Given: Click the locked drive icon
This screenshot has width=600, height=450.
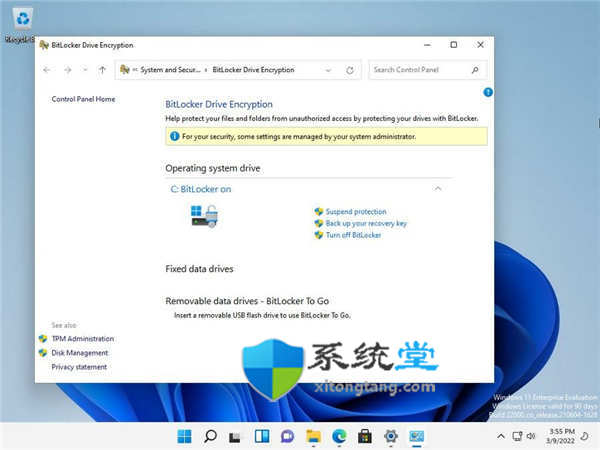Looking at the screenshot, I should (204, 216).
